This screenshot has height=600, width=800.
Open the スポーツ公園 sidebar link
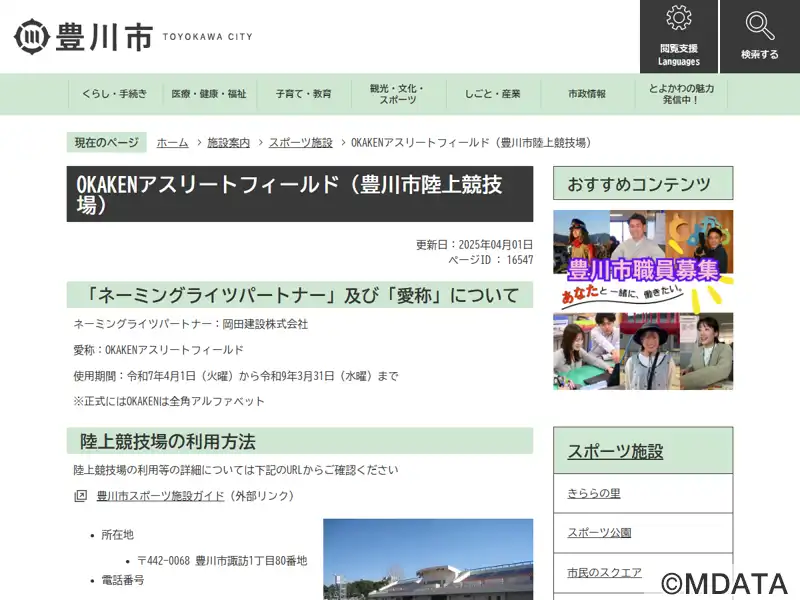(599, 532)
